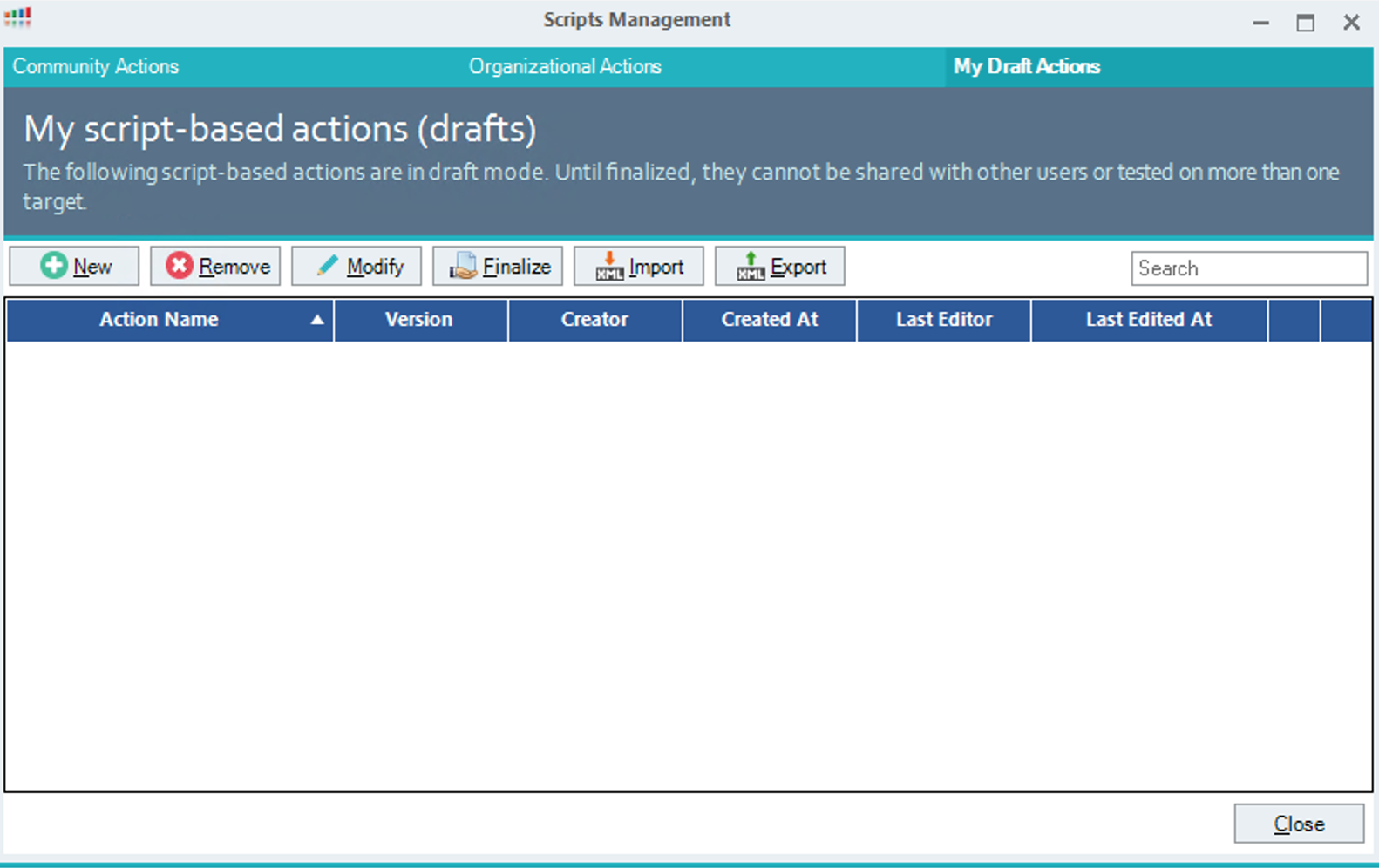Click the Remove button
1379x868 pixels.
point(215,266)
